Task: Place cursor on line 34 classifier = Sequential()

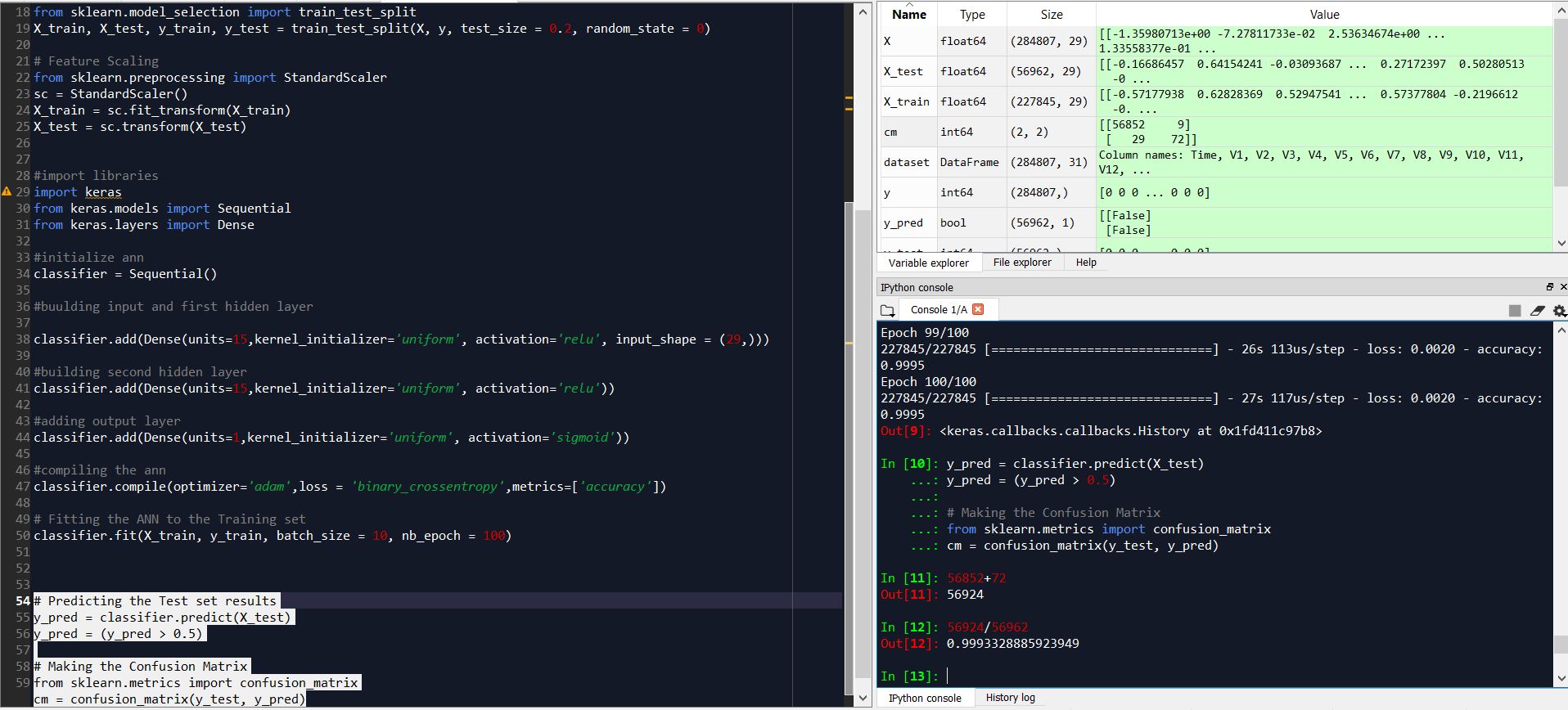Action: pos(125,274)
